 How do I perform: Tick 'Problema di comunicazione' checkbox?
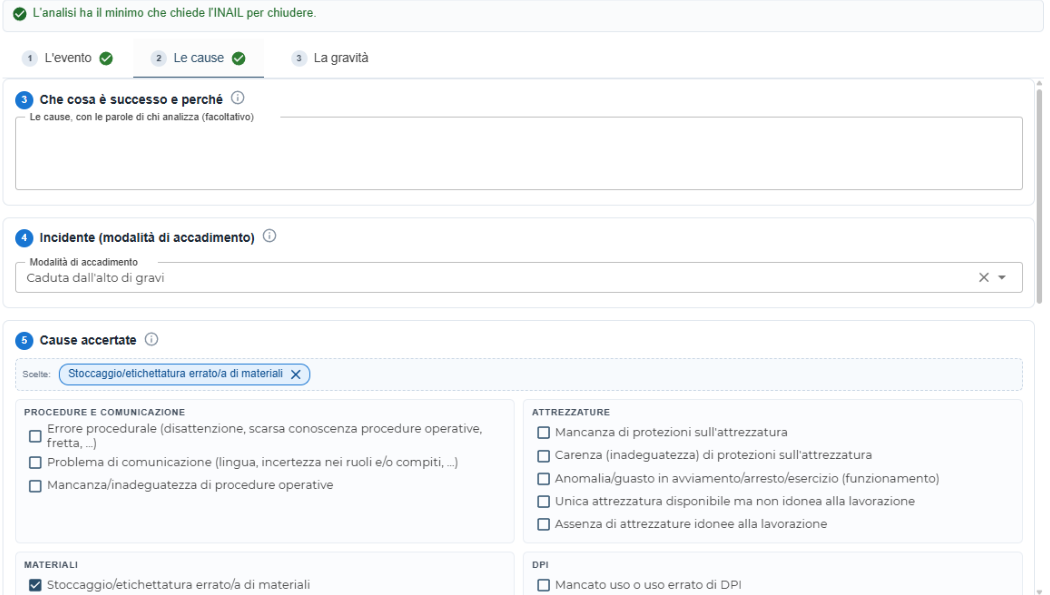pyautogui.click(x=35, y=462)
